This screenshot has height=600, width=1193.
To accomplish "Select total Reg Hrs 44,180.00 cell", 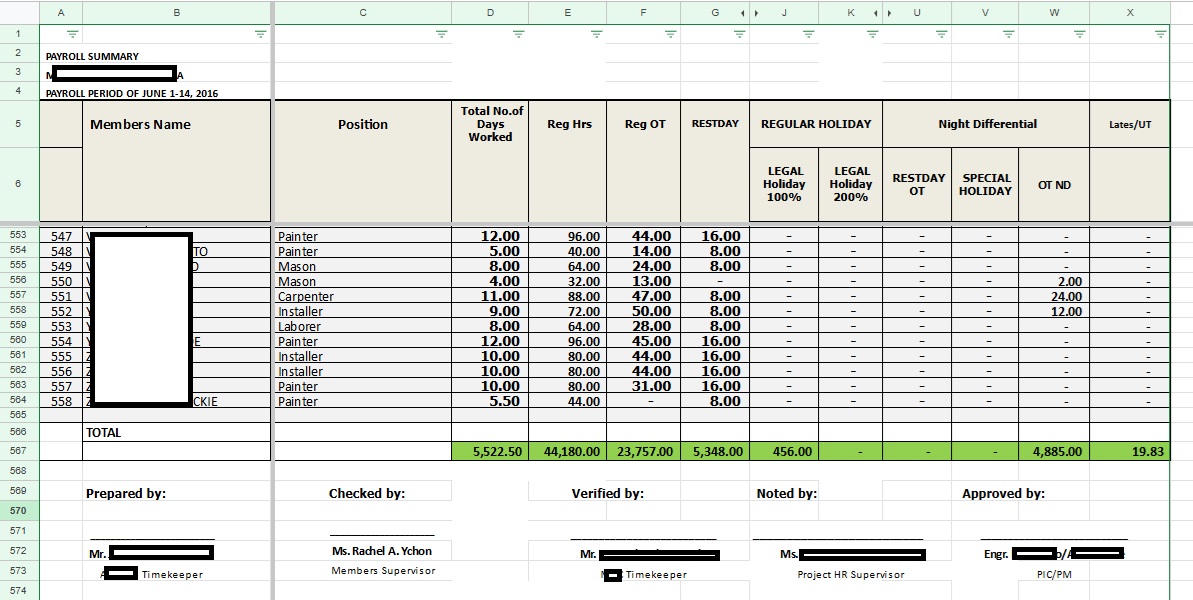I will point(568,451).
